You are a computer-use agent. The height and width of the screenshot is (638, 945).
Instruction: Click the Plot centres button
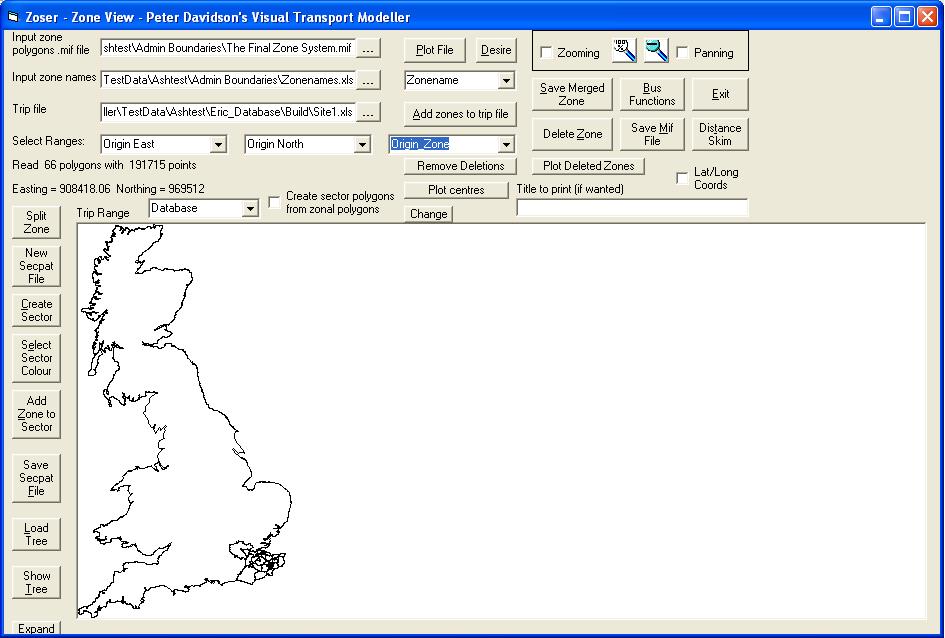pyautogui.click(x=456, y=190)
